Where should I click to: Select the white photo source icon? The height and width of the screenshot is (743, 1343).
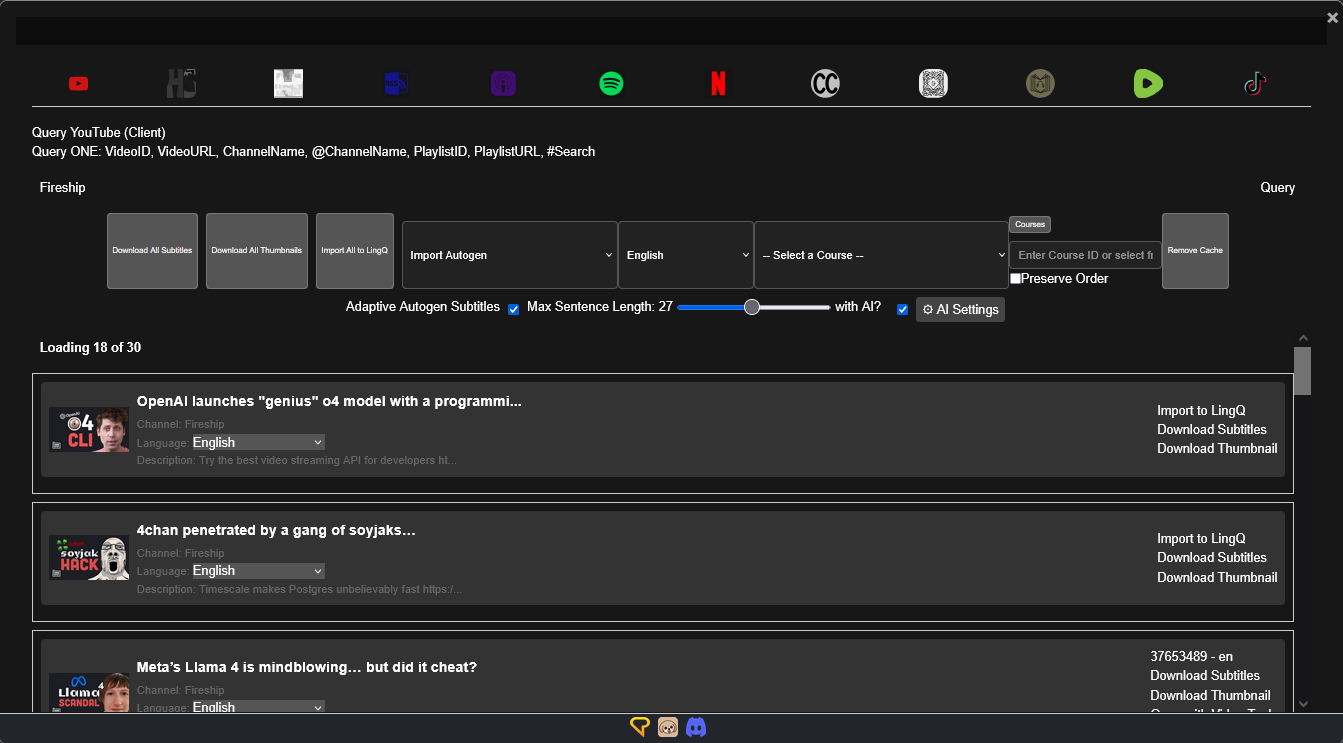pos(288,83)
